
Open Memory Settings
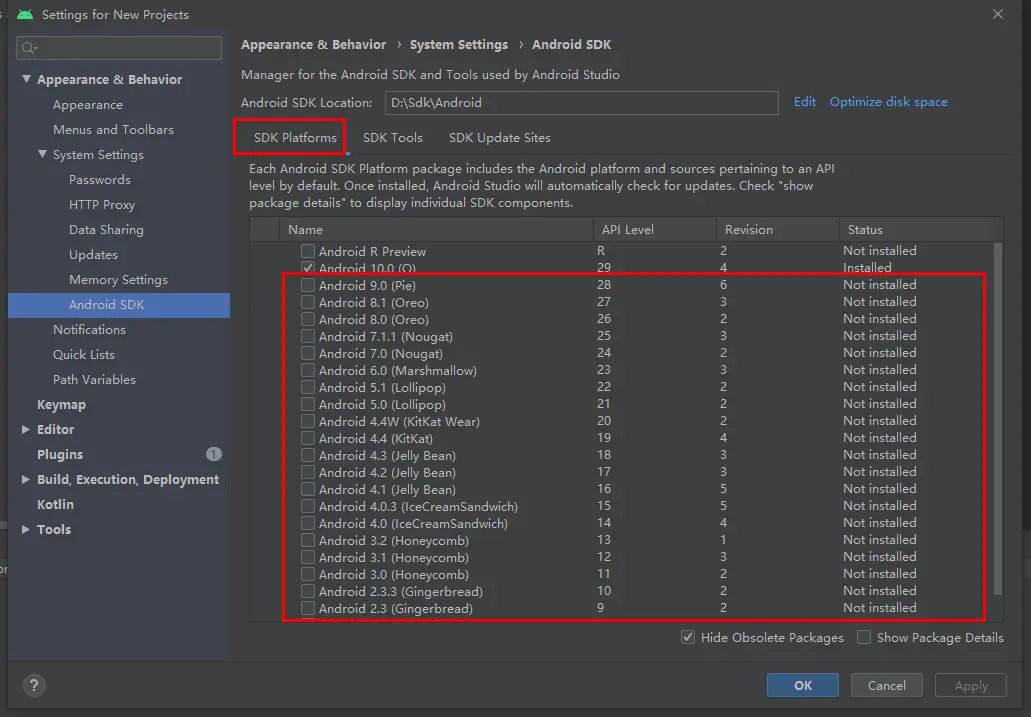click(118, 280)
